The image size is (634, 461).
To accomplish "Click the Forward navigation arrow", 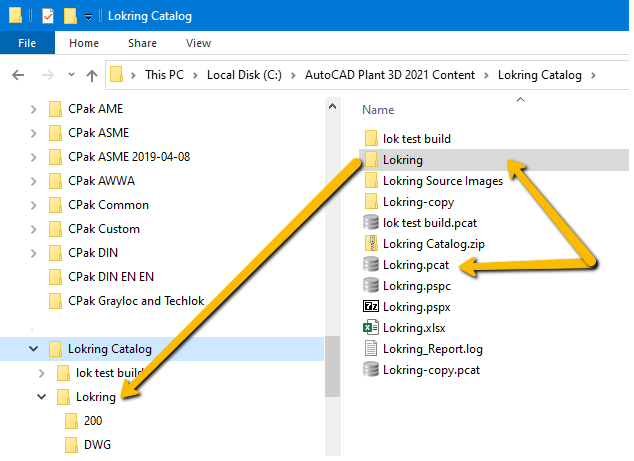I will 48,75.
